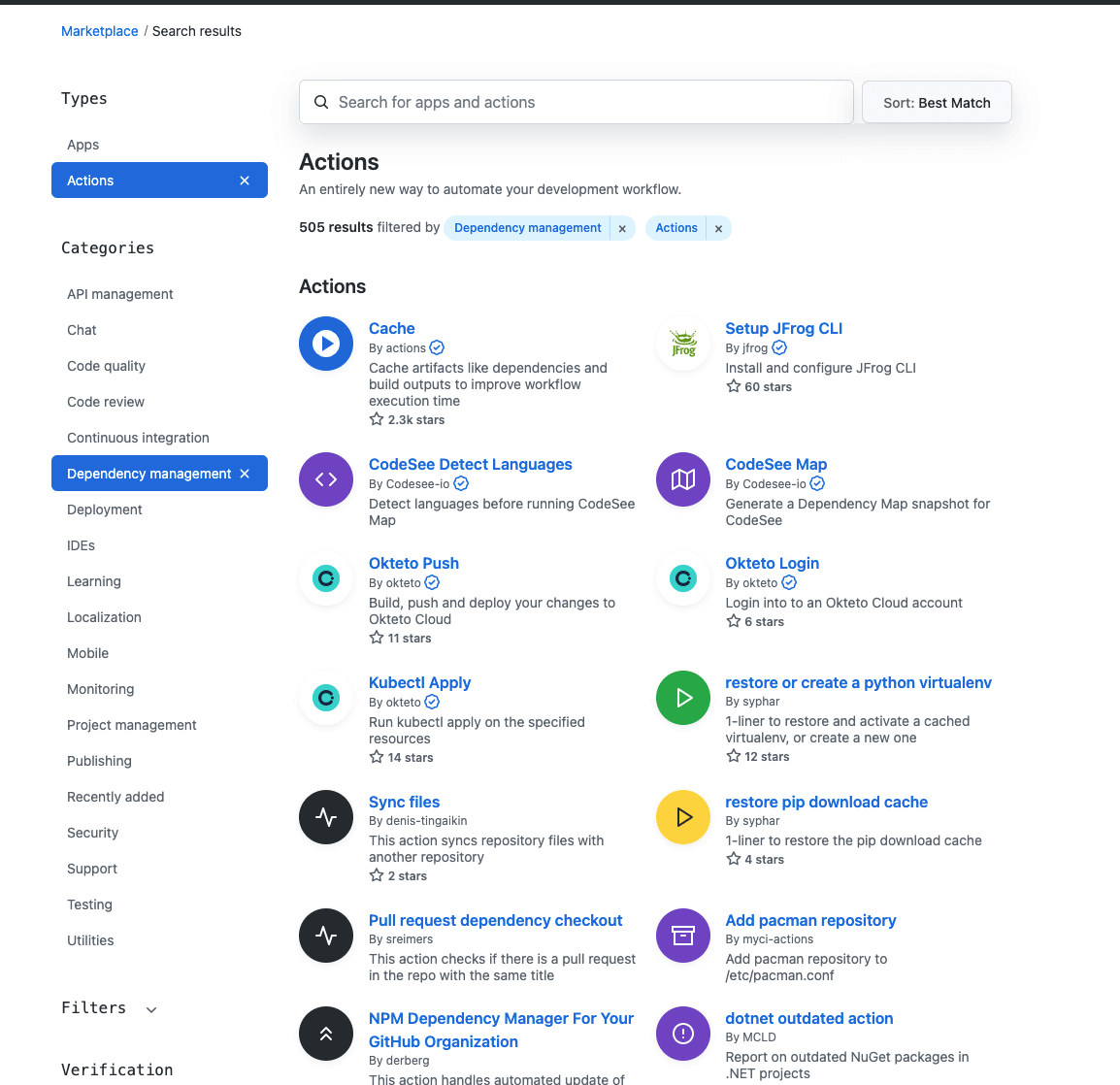1120x1085 pixels.
Task: Deselect Dependency management category in sidebar
Action: 245,474
